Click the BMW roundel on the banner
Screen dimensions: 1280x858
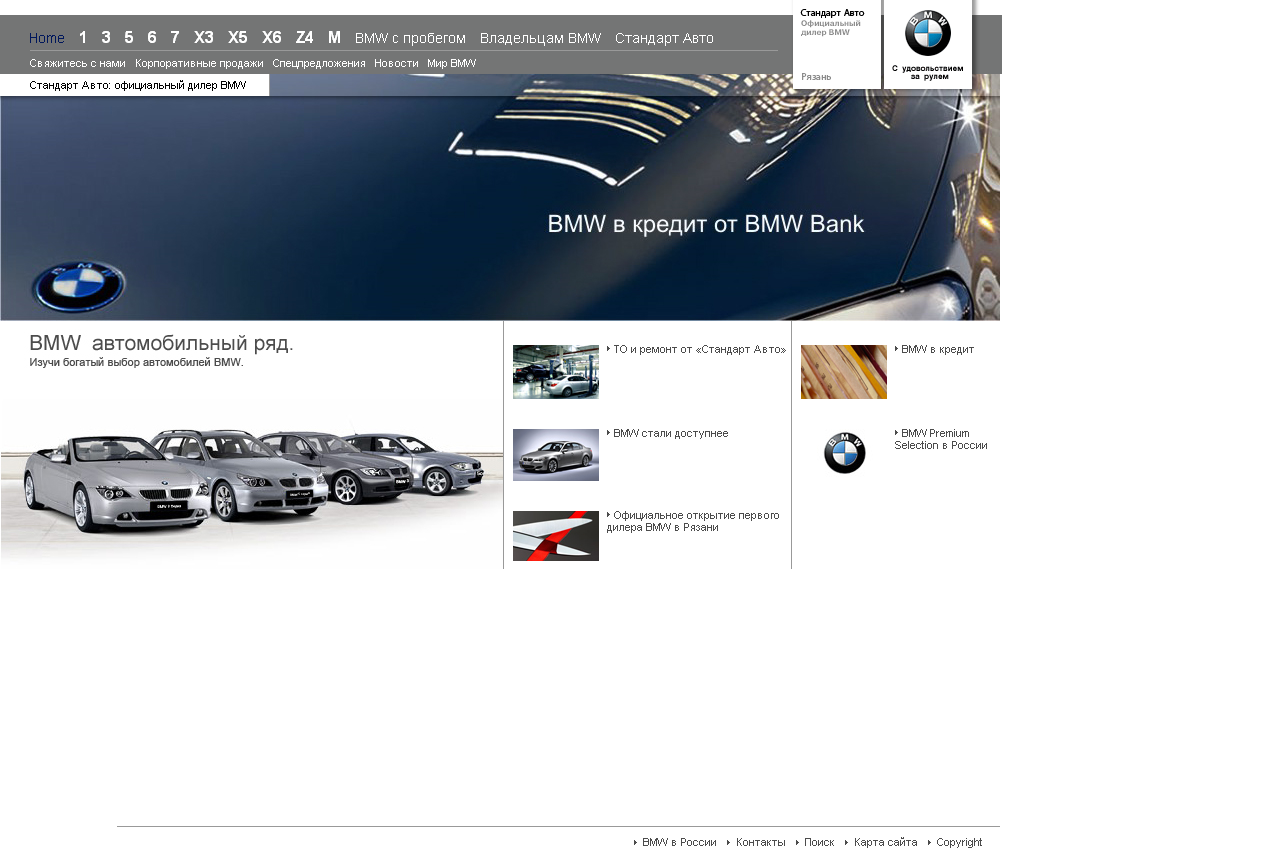tap(78, 286)
